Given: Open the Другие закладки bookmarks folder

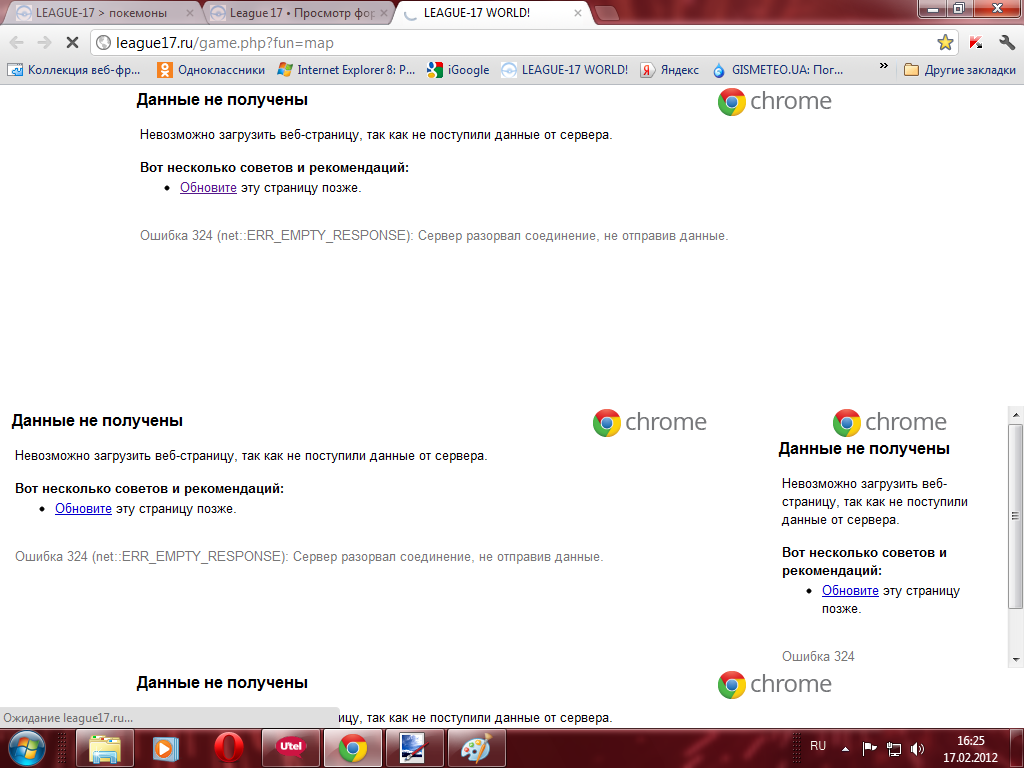Looking at the screenshot, I should pos(960,70).
